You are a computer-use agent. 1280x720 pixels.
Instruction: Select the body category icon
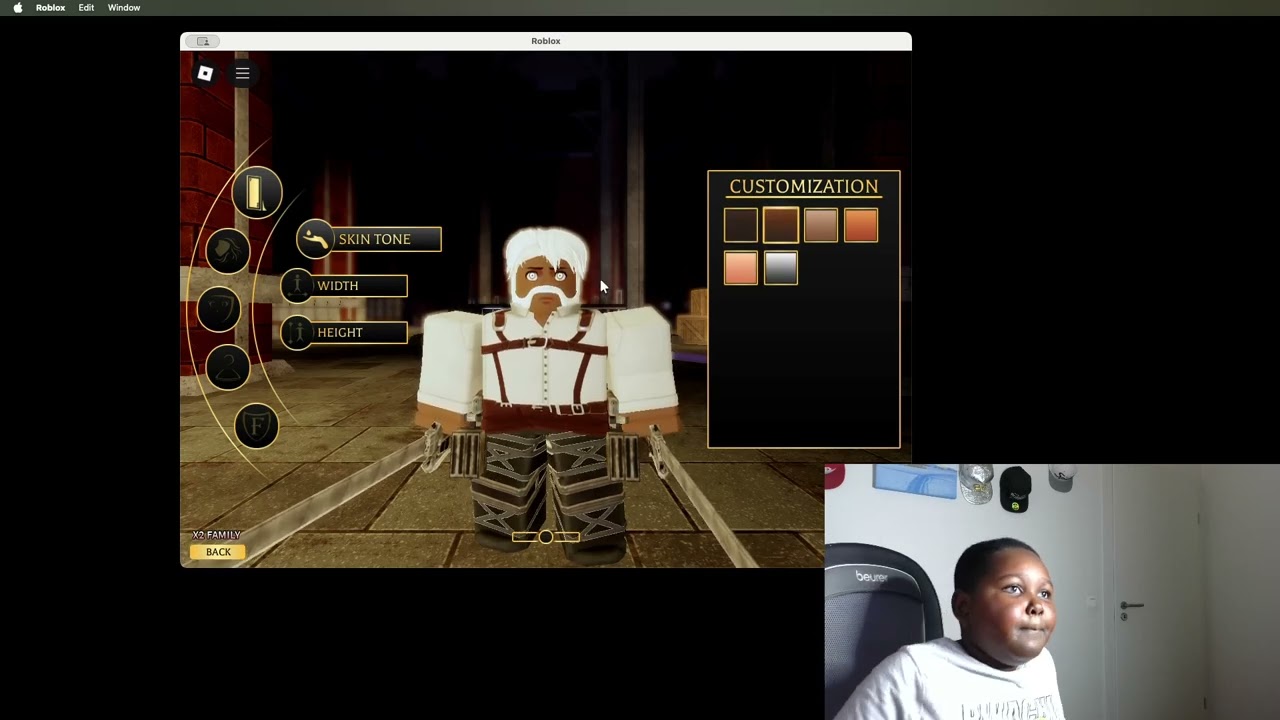tap(257, 192)
